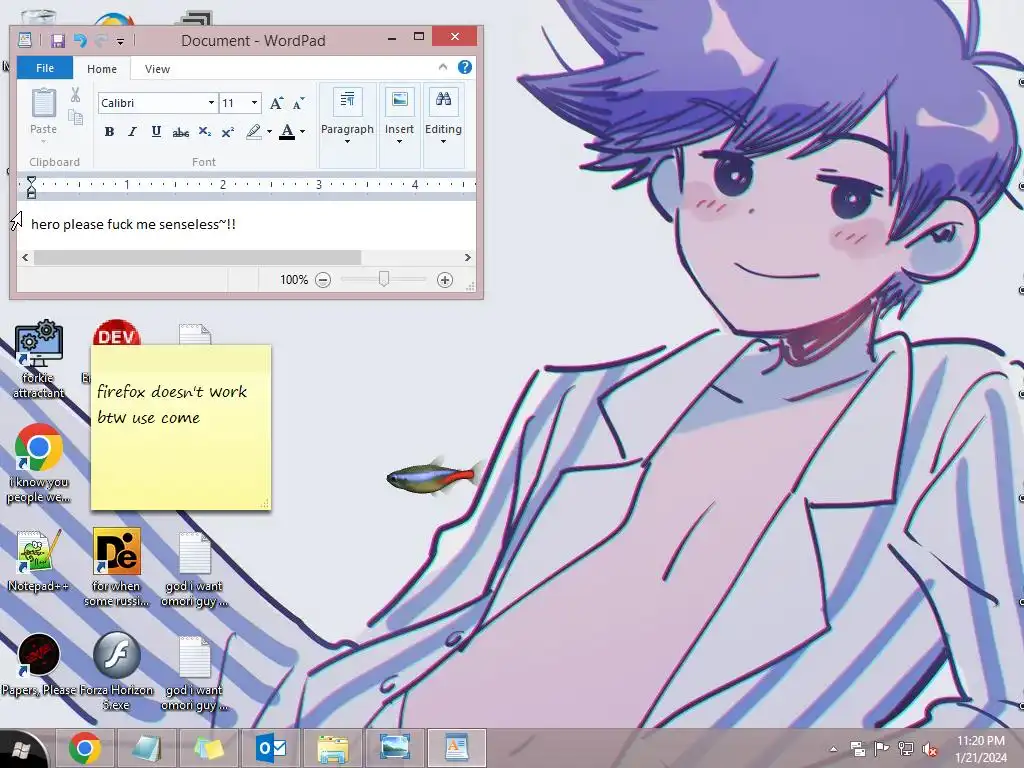This screenshot has width=1024, height=768.
Task: Click the WordPad app icon in title bar
Action: [x=25, y=40]
